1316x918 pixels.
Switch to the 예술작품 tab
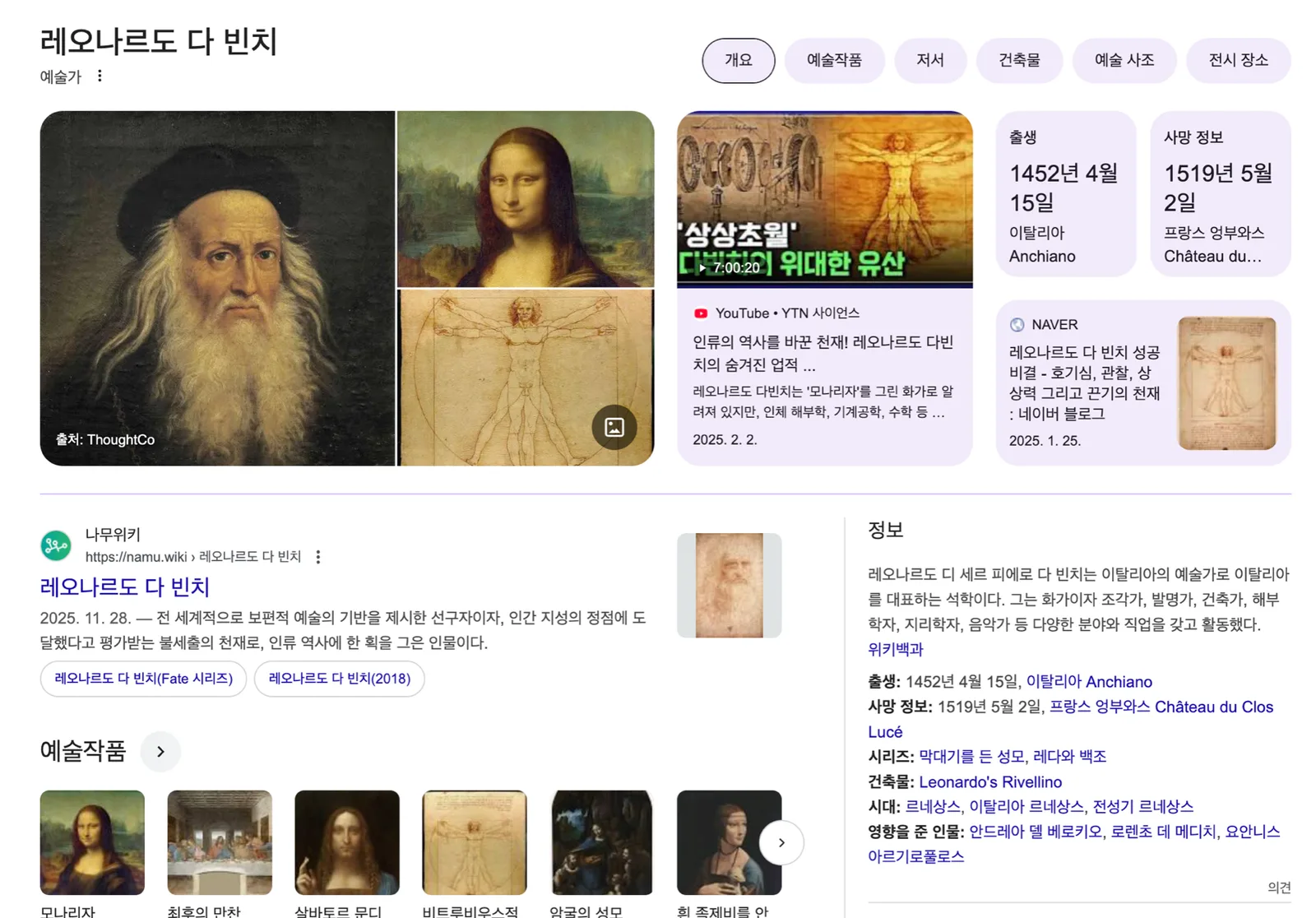click(834, 60)
